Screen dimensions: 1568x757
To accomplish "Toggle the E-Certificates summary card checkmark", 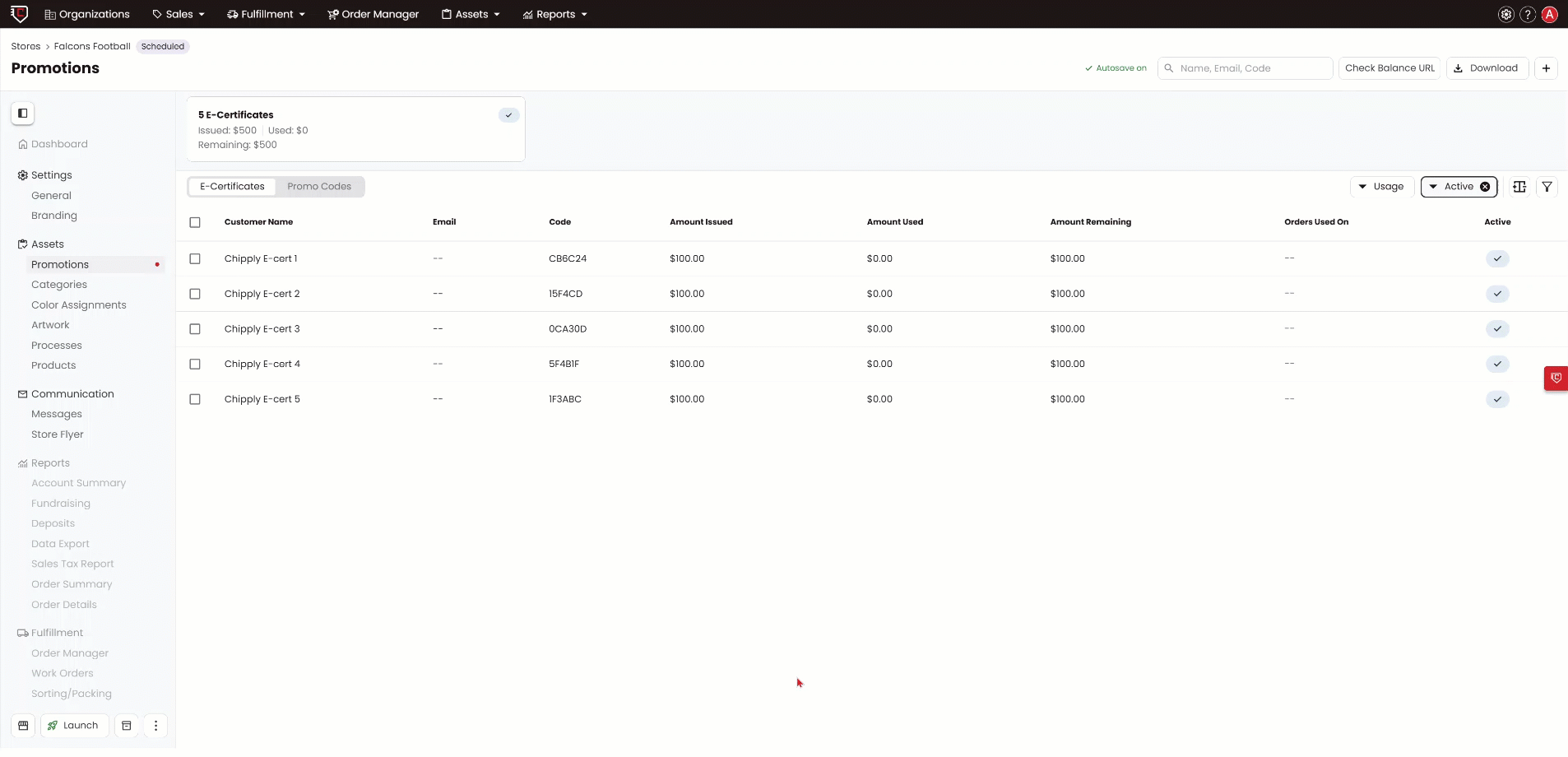I will 509,115.
